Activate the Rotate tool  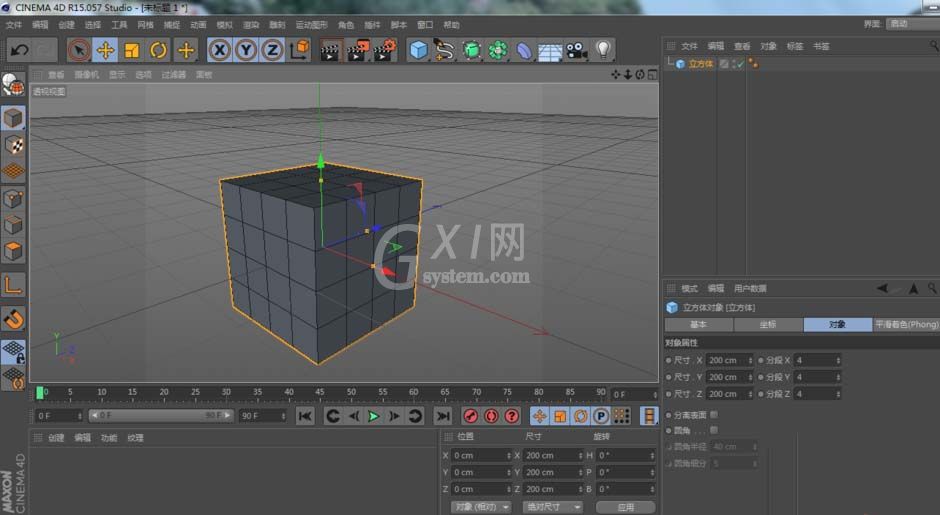pos(158,50)
